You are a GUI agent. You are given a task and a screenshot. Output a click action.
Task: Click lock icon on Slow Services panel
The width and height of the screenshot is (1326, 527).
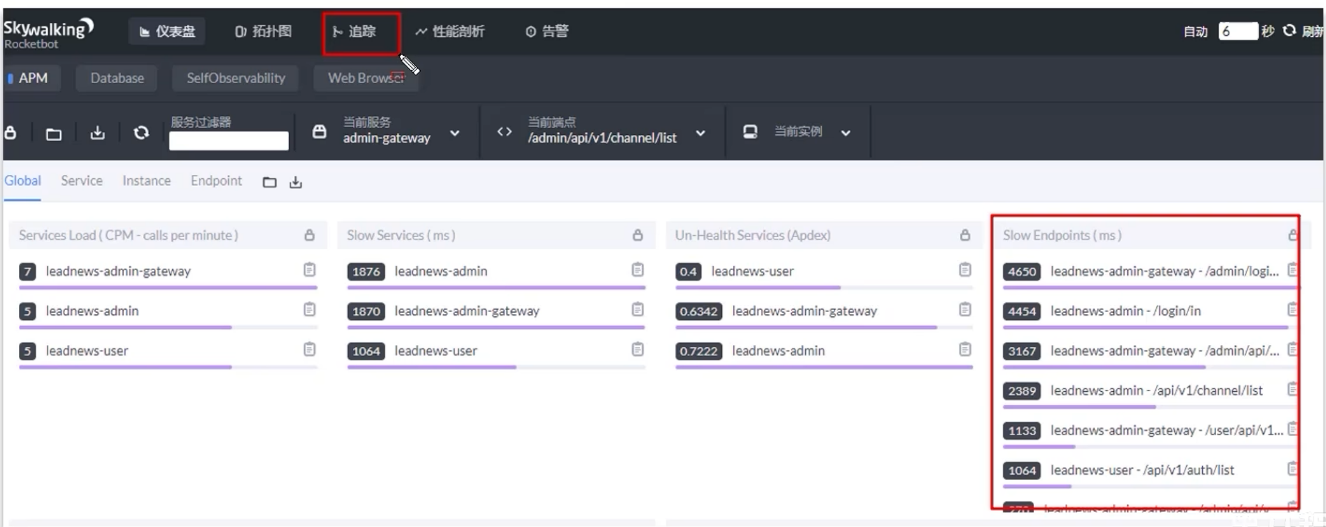pyautogui.click(x=637, y=236)
